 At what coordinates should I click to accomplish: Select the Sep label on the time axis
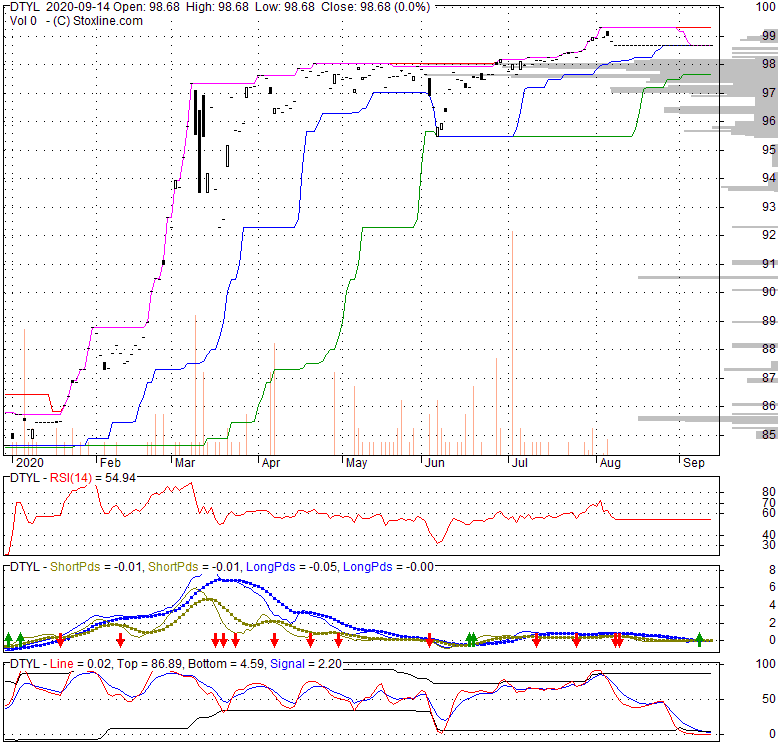pos(693,464)
